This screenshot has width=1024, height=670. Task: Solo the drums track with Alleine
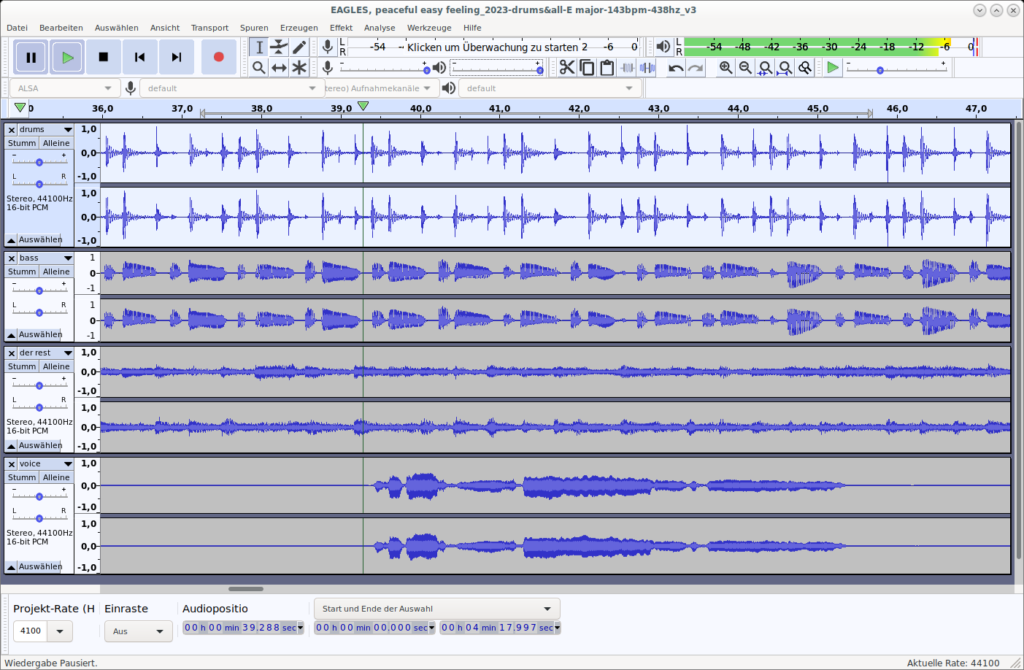(56, 143)
